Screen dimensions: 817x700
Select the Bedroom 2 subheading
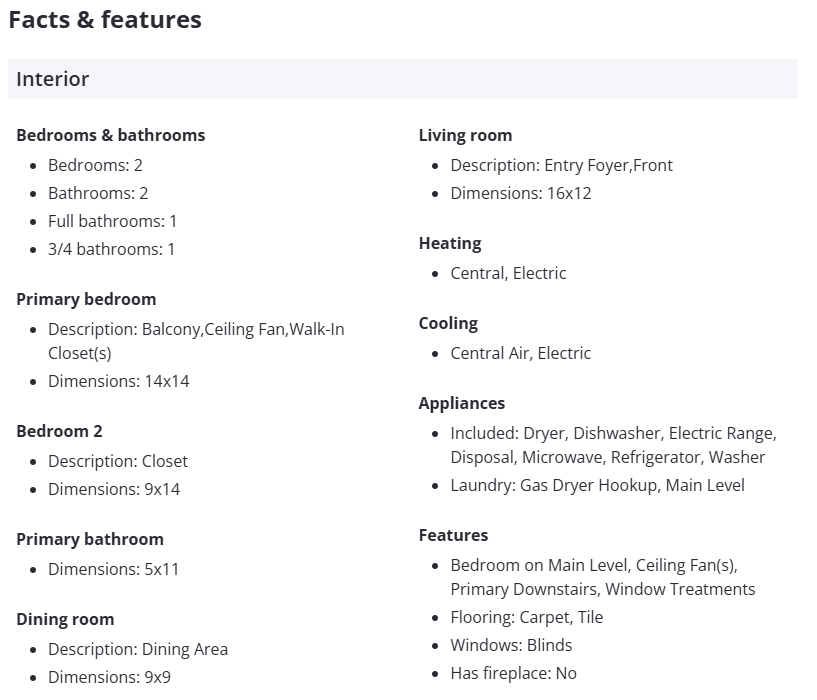point(59,431)
